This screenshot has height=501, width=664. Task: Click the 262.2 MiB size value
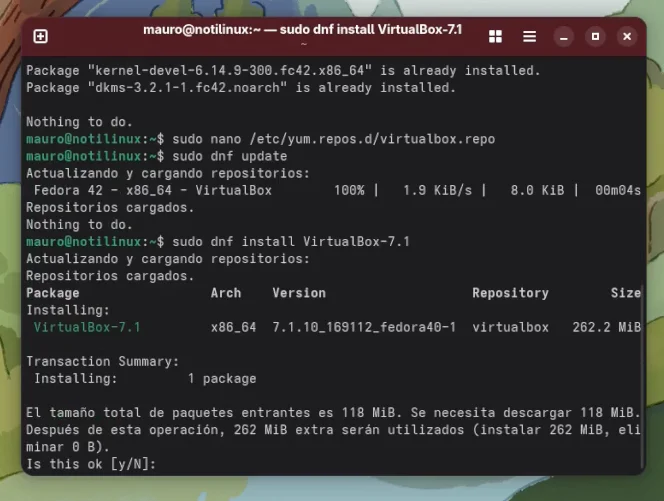606,327
